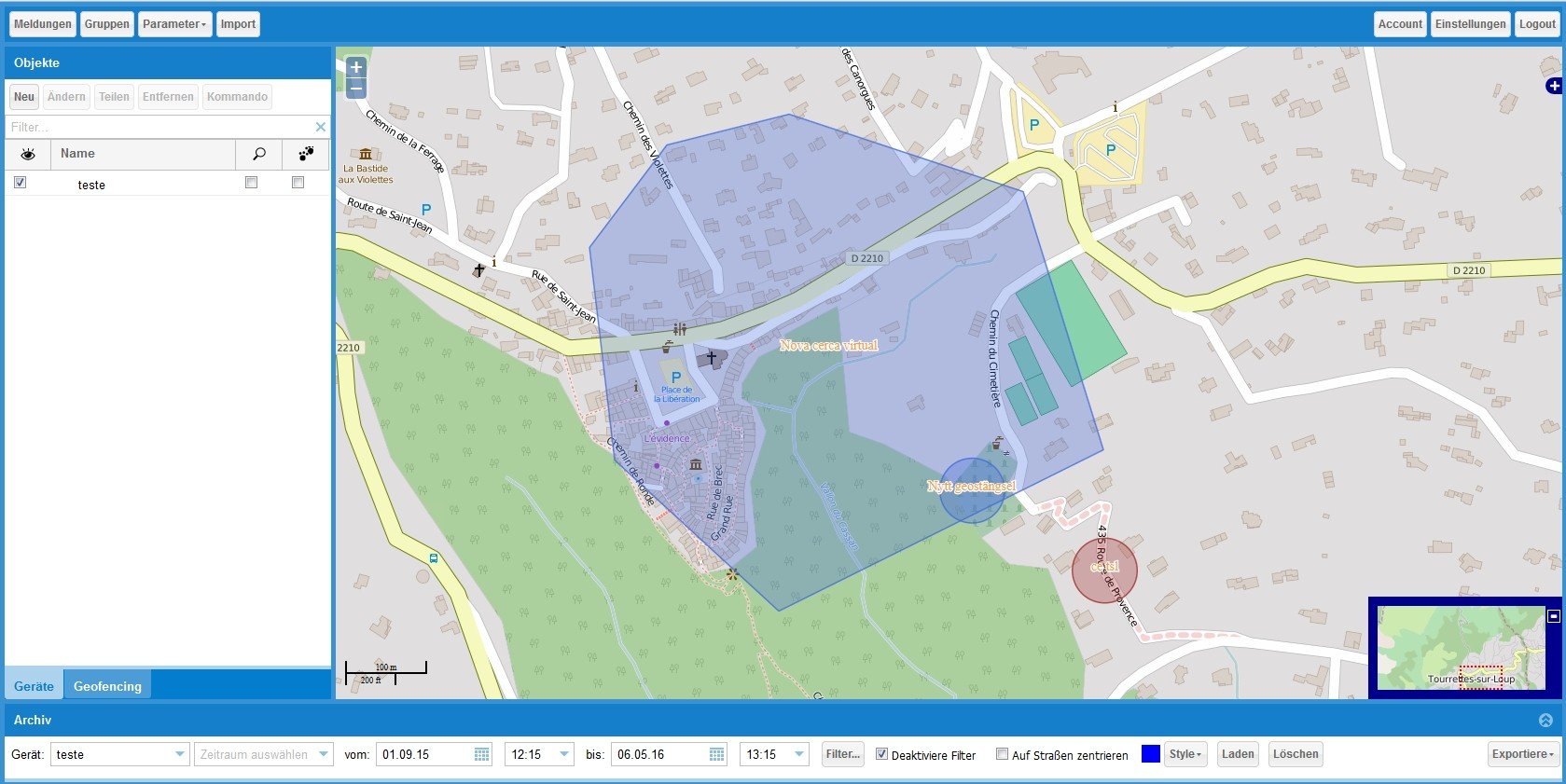Uncheck Deaktiviere Filter
The width and height of the screenshot is (1566, 784).
point(881,754)
